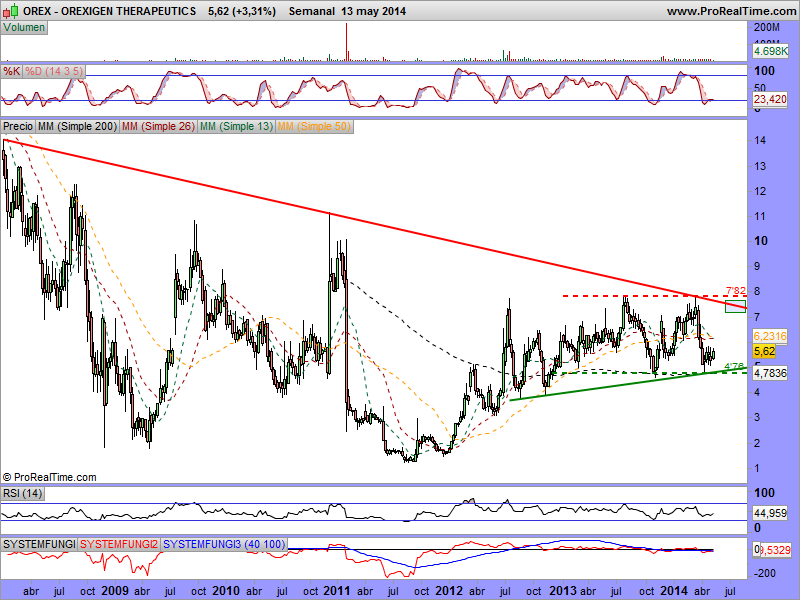Click the yellow 5,62 price tag on the axis
The width and height of the screenshot is (800, 600).
764,351
